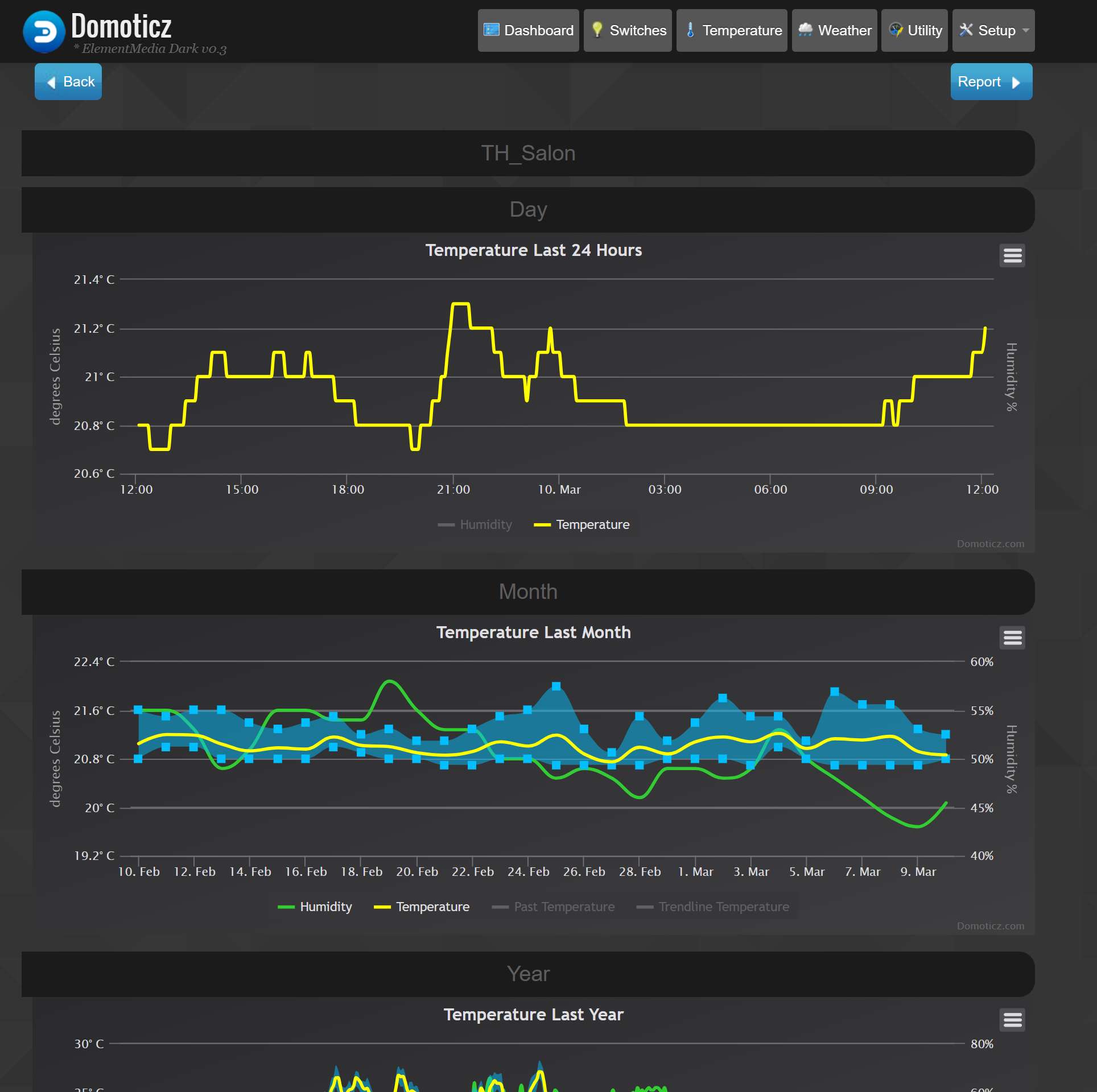Click the Domoticz logo icon
This screenshot has width=1097, height=1092.
(44, 31)
